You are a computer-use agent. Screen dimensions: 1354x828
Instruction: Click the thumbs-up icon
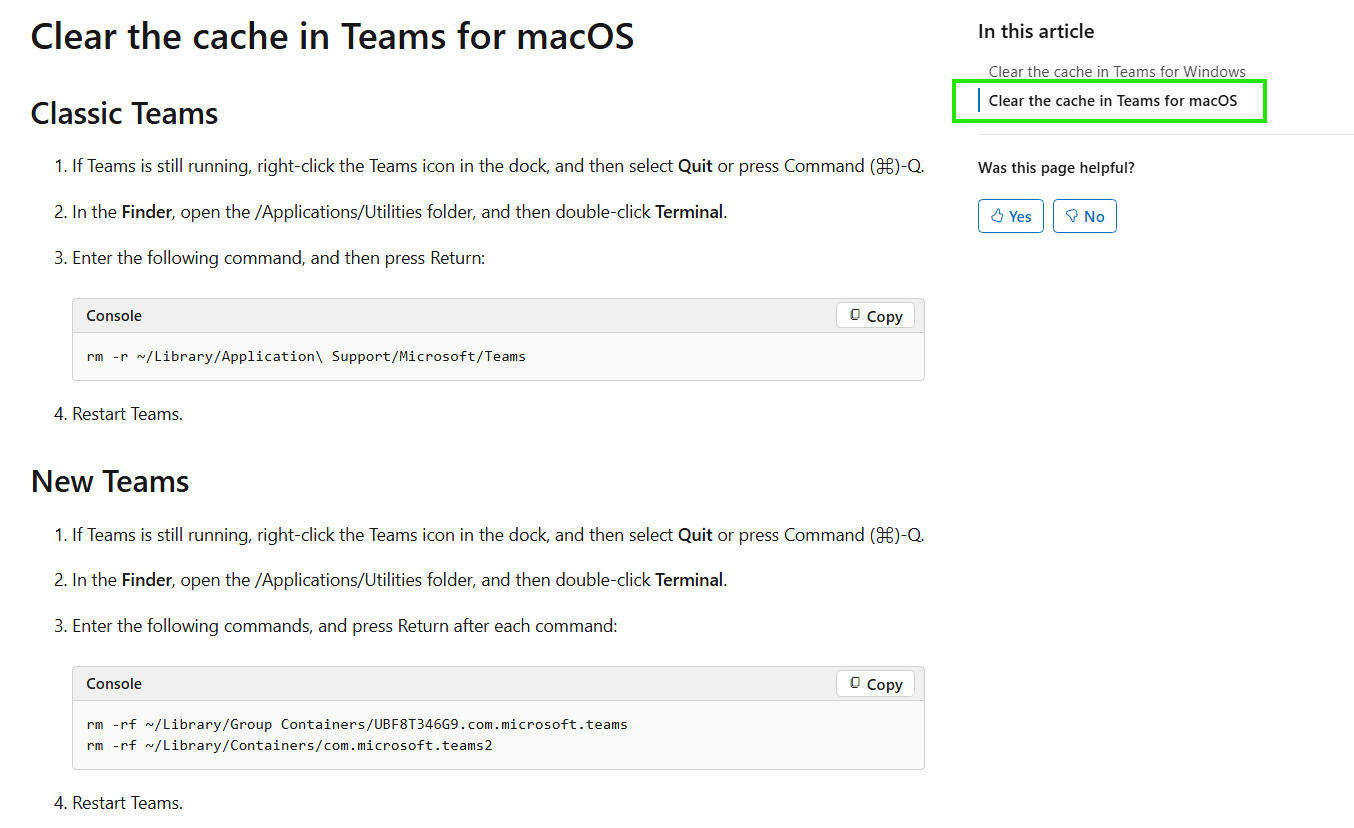click(997, 216)
